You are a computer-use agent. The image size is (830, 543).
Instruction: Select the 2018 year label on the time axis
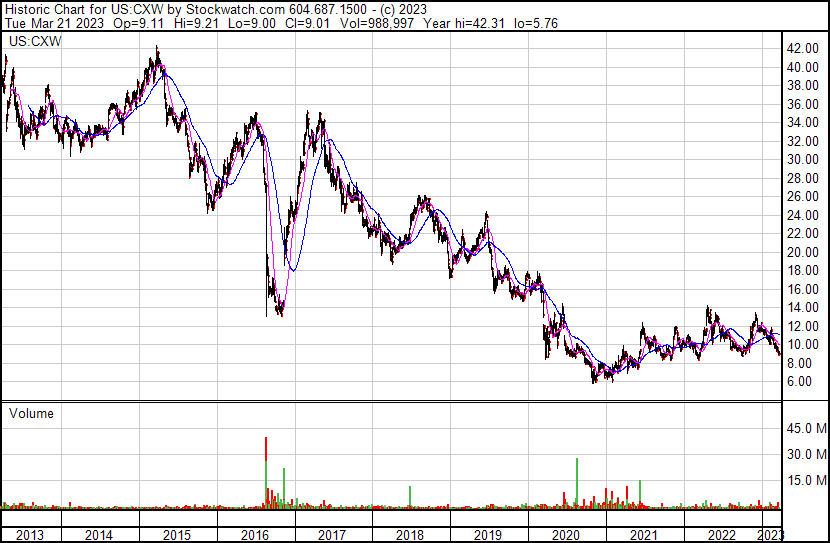(410, 535)
